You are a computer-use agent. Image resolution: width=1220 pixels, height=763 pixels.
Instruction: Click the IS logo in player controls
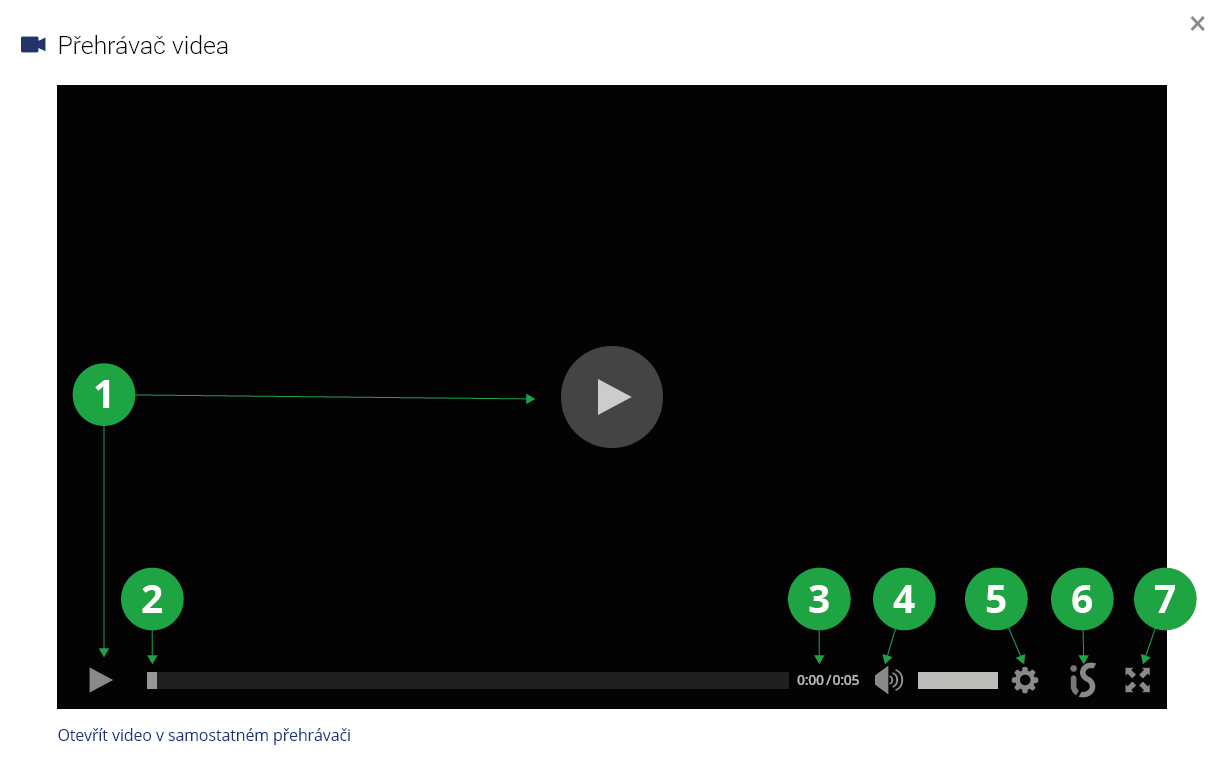pos(1082,680)
